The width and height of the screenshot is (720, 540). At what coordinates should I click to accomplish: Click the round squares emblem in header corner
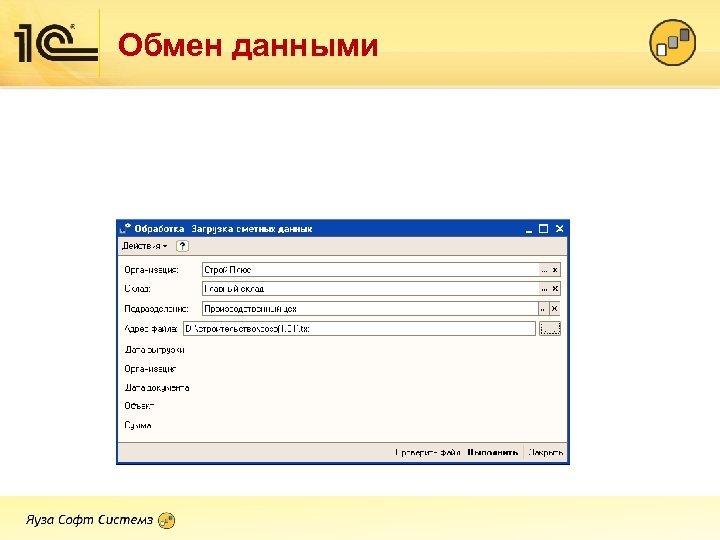coord(673,42)
